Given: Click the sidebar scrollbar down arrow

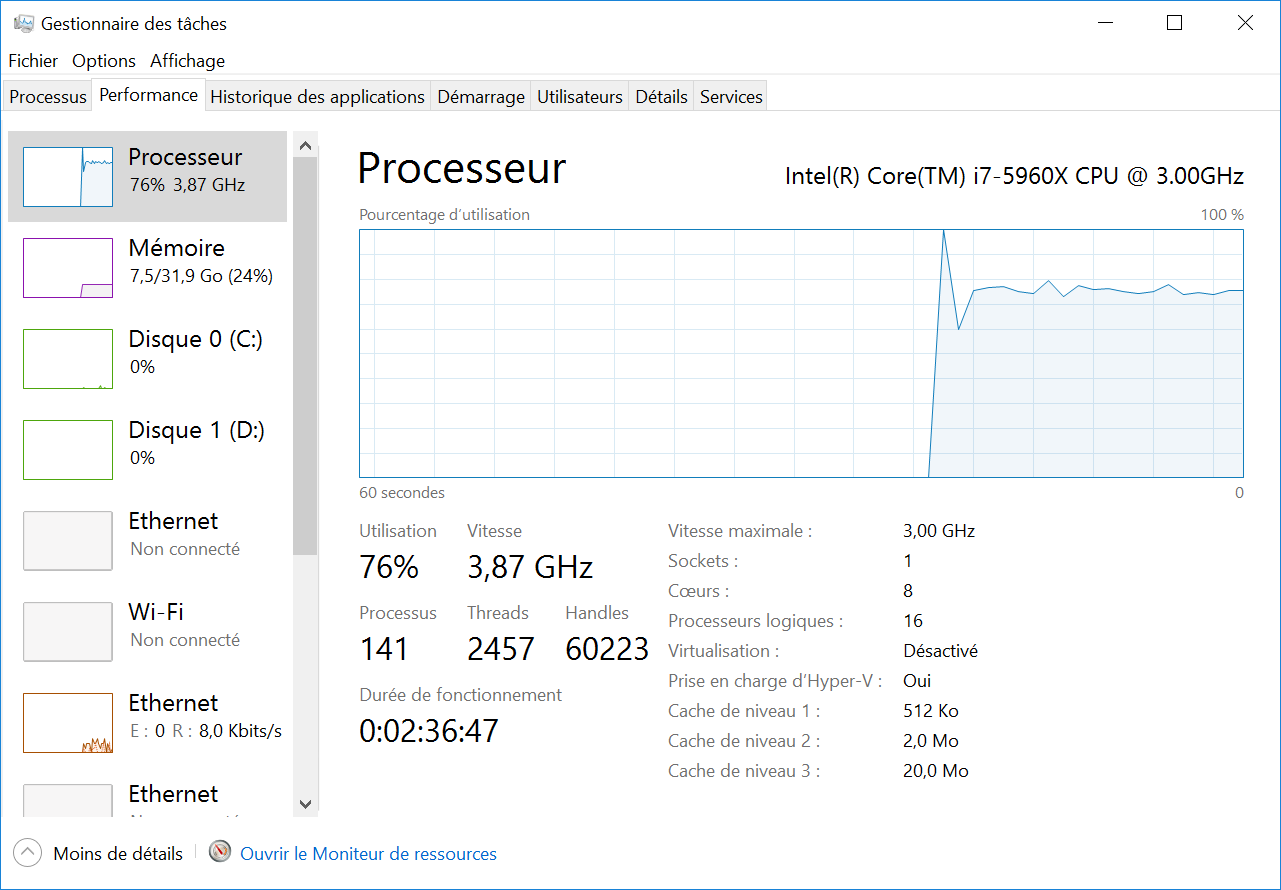Looking at the screenshot, I should click(306, 804).
